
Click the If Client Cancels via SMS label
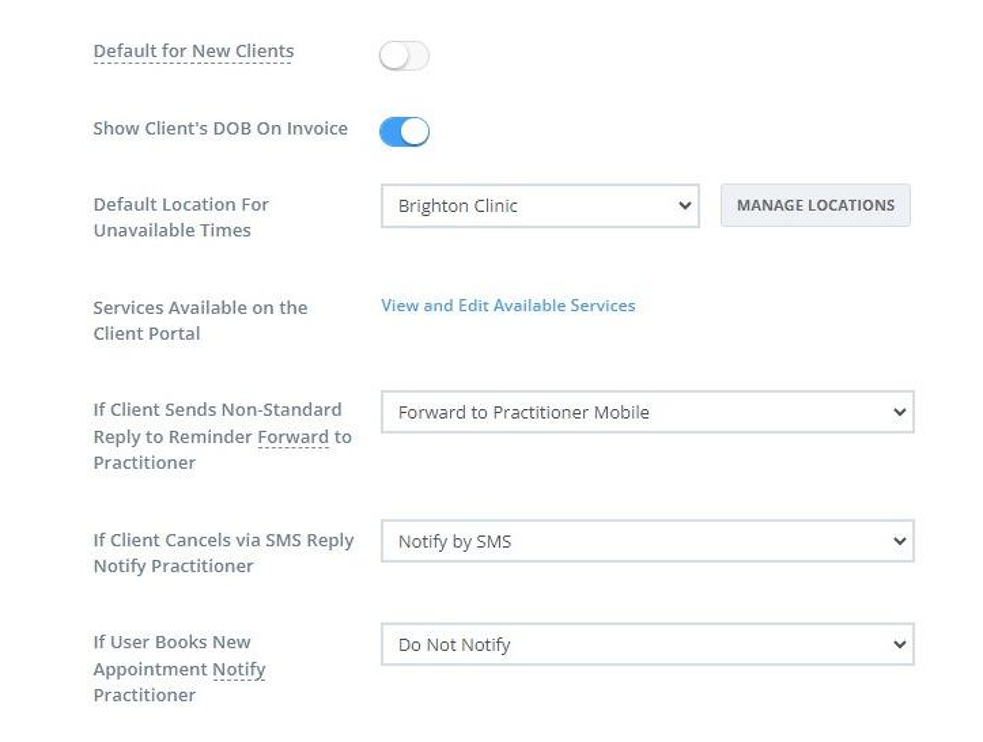pyautogui.click(x=223, y=553)
